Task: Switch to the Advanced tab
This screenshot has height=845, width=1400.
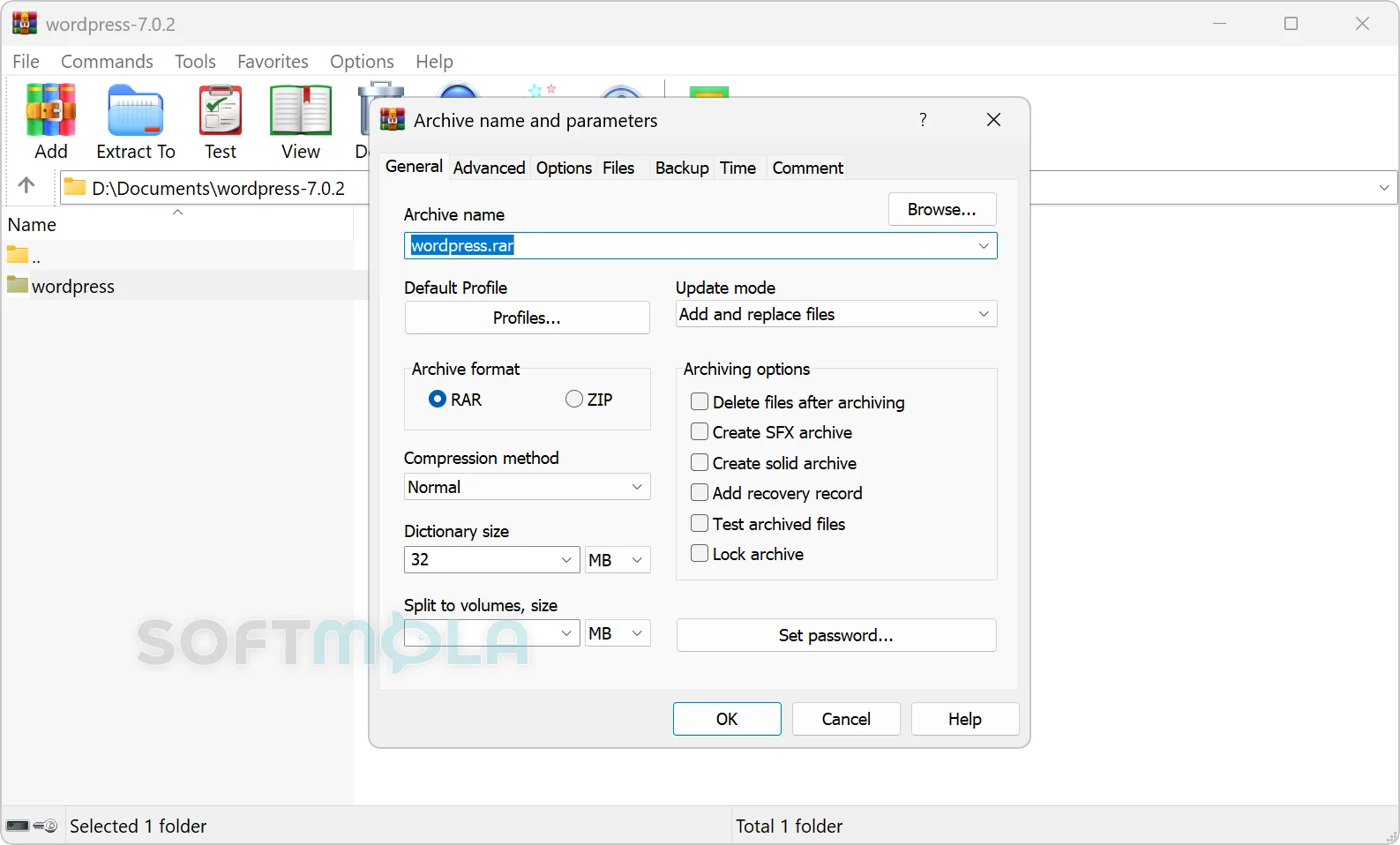Action: 490,168
